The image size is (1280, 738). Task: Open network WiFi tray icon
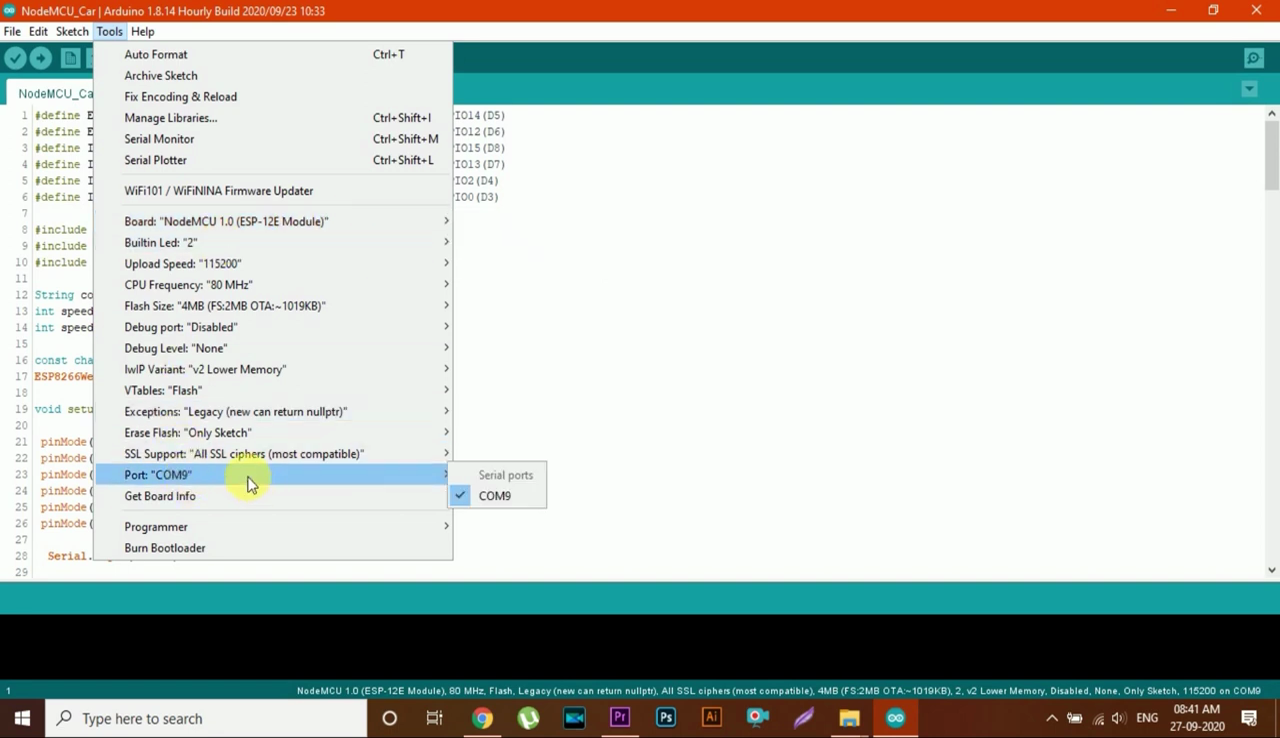tap(1098, 718)
